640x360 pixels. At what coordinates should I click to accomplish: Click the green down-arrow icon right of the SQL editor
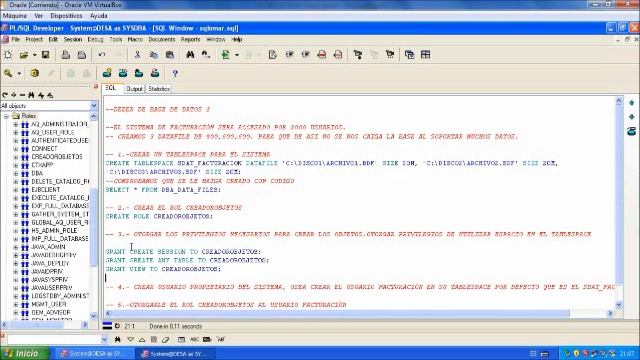[x=631, y=117]
